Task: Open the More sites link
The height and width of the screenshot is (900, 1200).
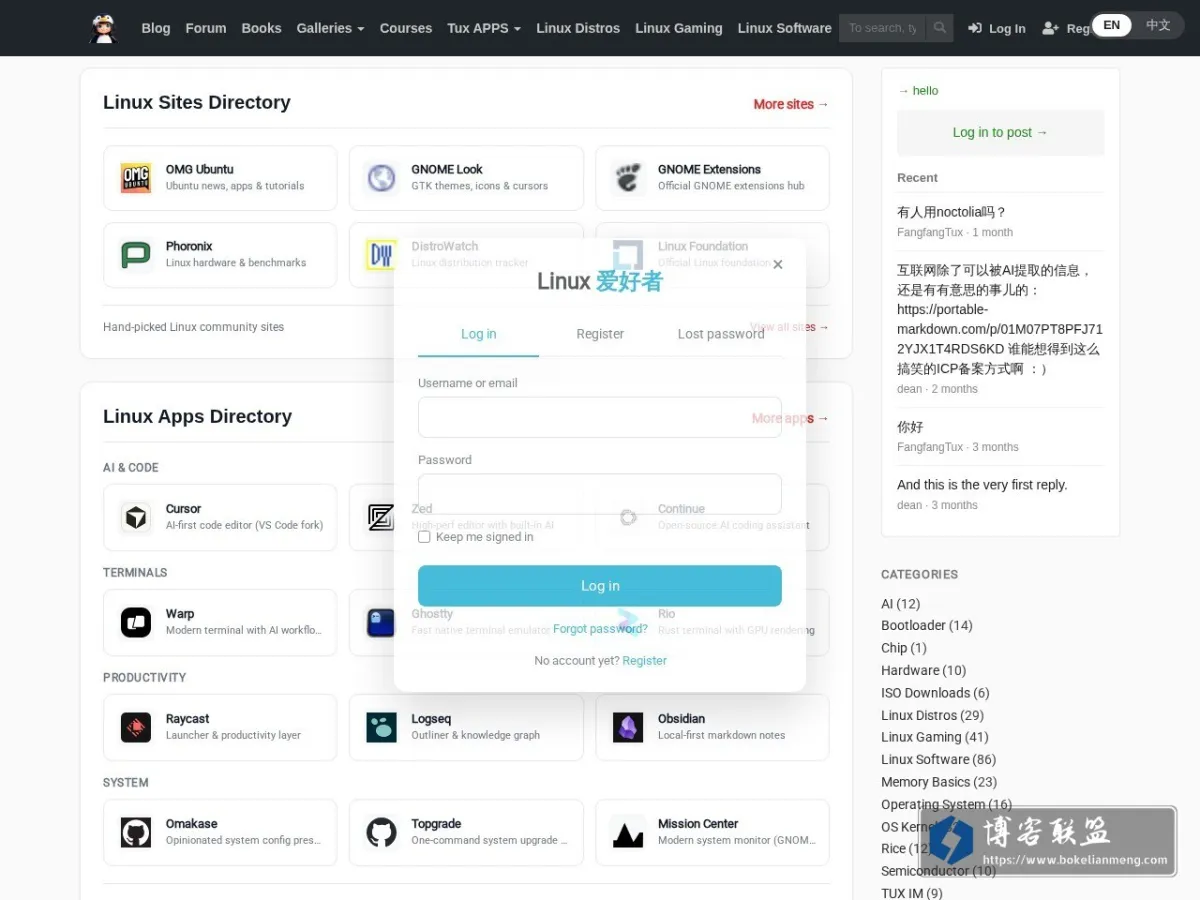Action: tap(791, 104)
